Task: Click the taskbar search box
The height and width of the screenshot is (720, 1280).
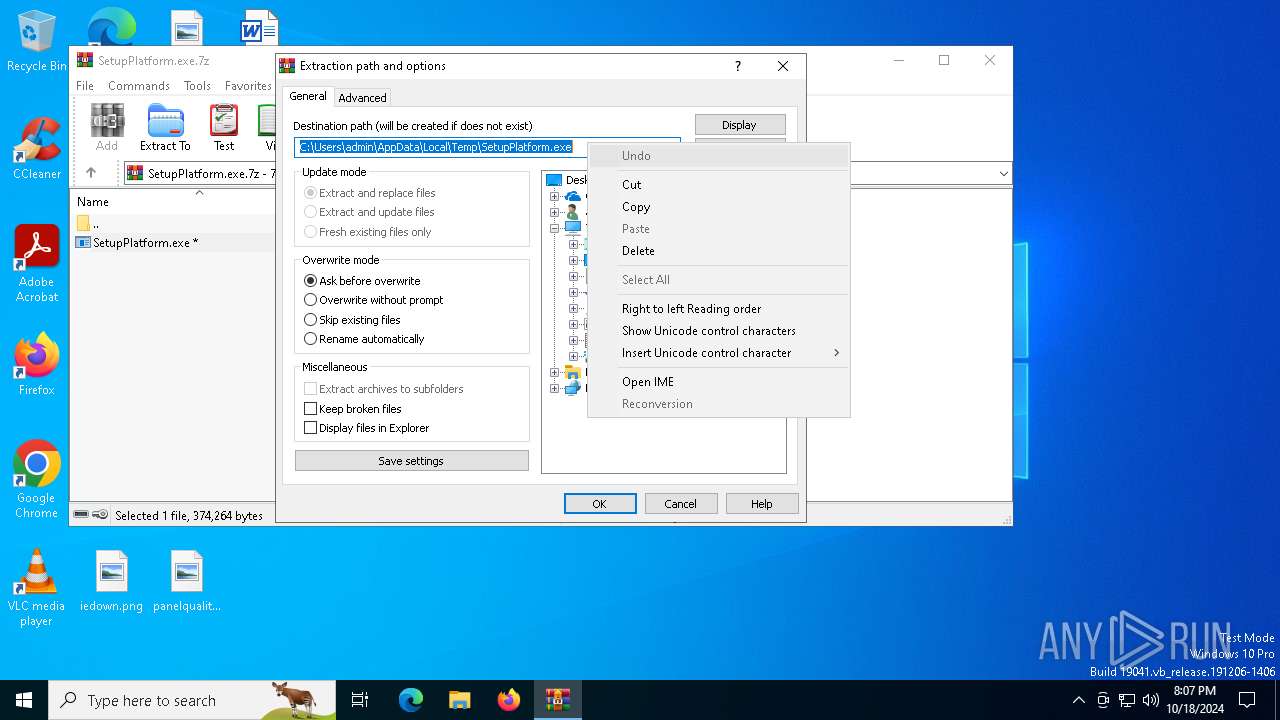Action: (192, 700)
